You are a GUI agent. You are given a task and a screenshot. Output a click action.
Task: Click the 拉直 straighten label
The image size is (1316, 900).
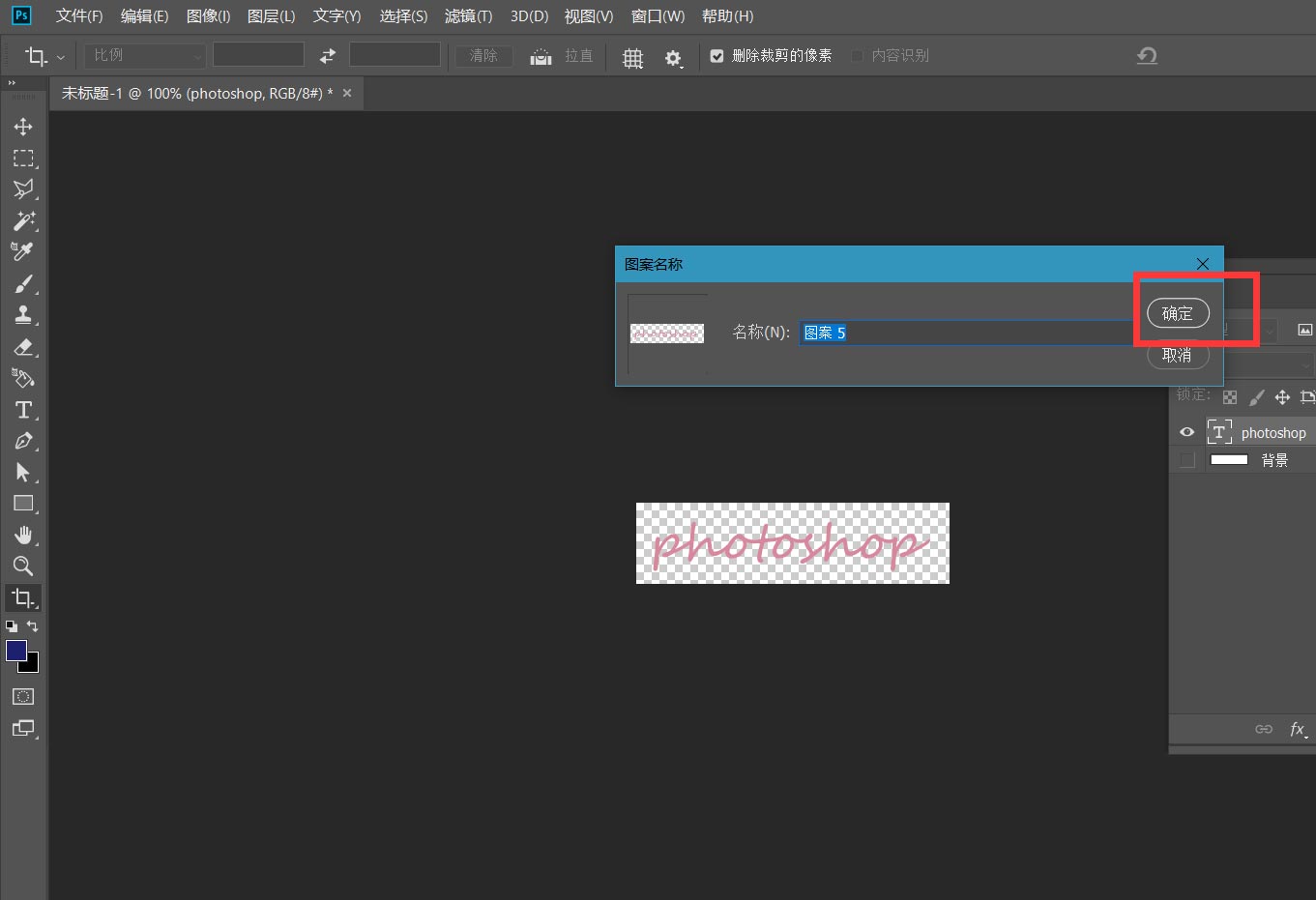[x=579, y=56]
